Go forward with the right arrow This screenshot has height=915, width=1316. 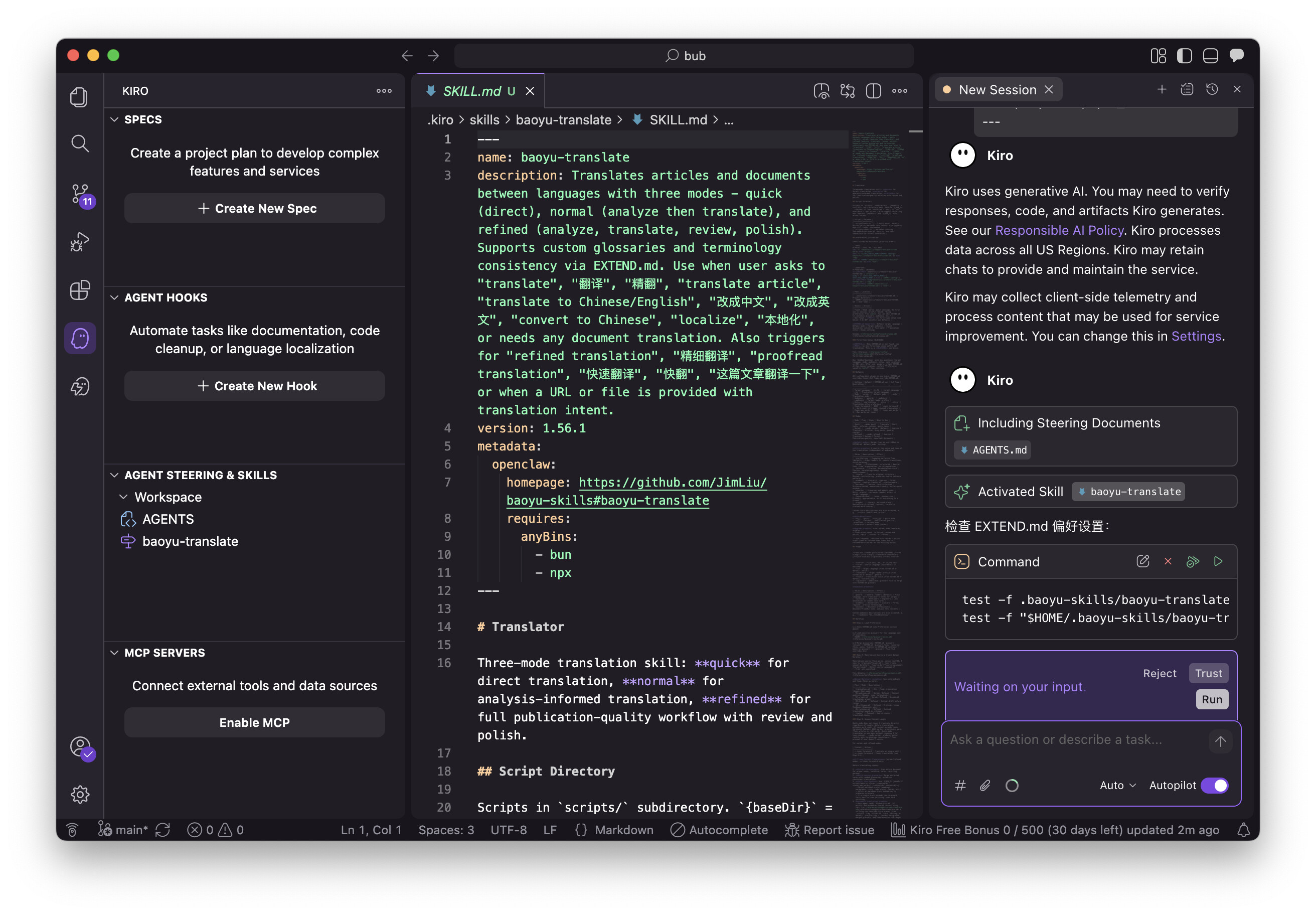433,56
